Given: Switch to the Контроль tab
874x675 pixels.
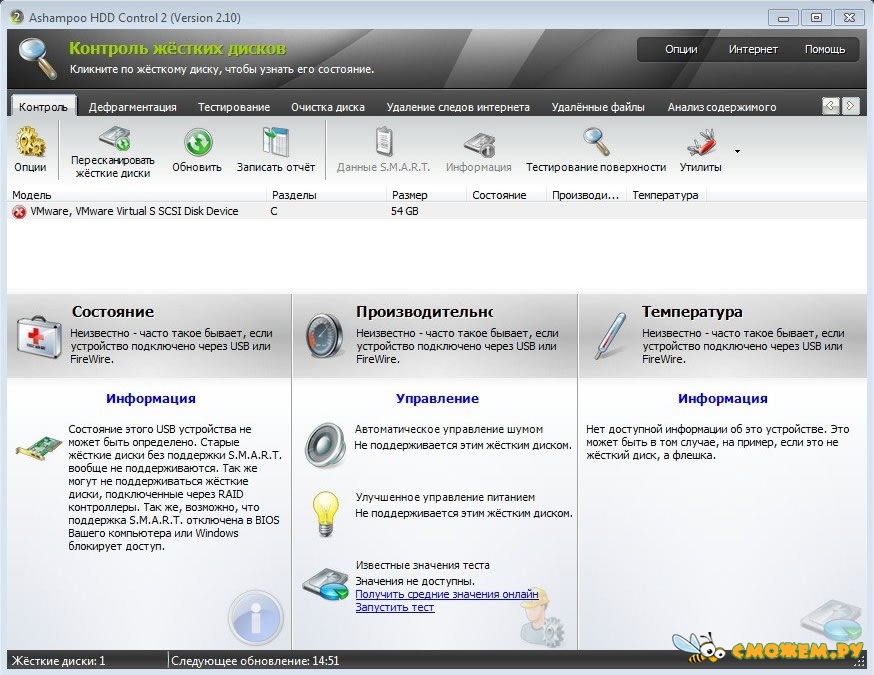Looking at the screenshot, I should click(43, 107).
